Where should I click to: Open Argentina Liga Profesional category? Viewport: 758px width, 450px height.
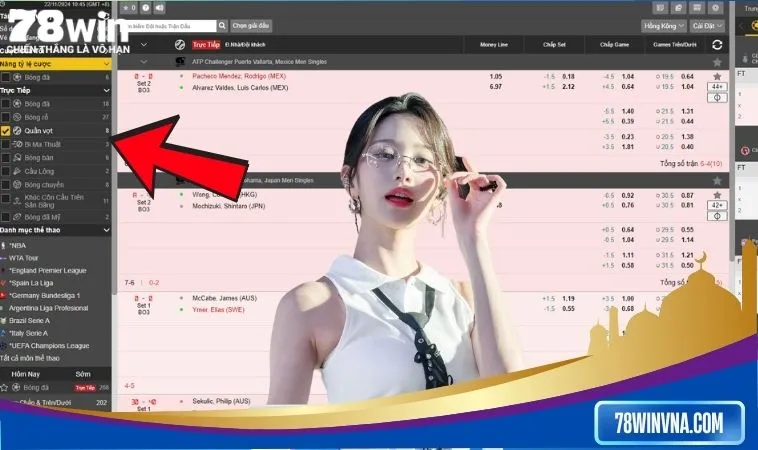pyautogui.click(x=48, y=308)
